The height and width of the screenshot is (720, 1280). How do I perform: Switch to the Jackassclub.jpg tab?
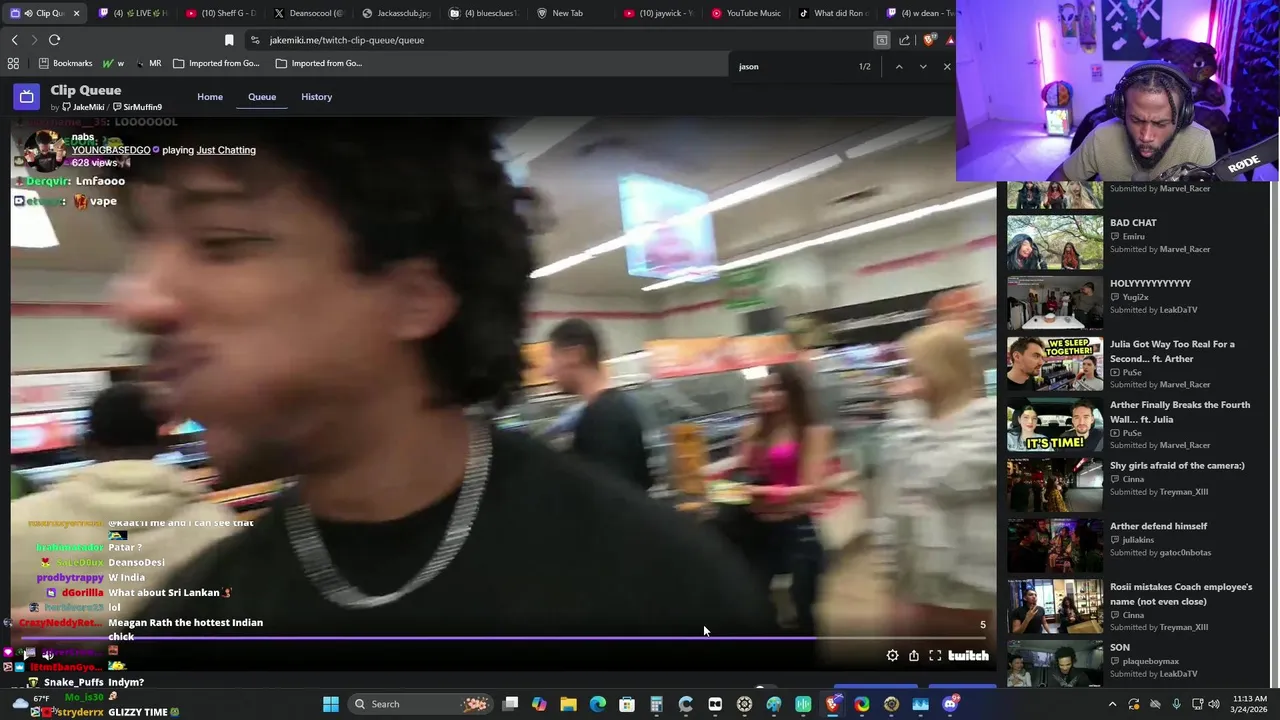click(x=396, y=13)
